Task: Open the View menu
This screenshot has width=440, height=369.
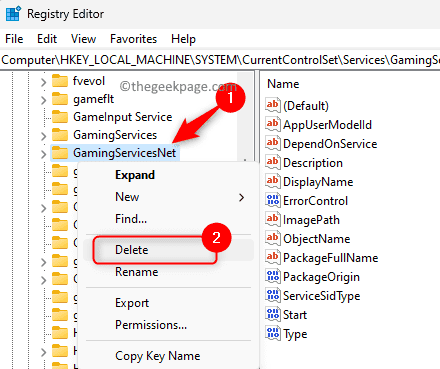Action: (x=83, y=39)
